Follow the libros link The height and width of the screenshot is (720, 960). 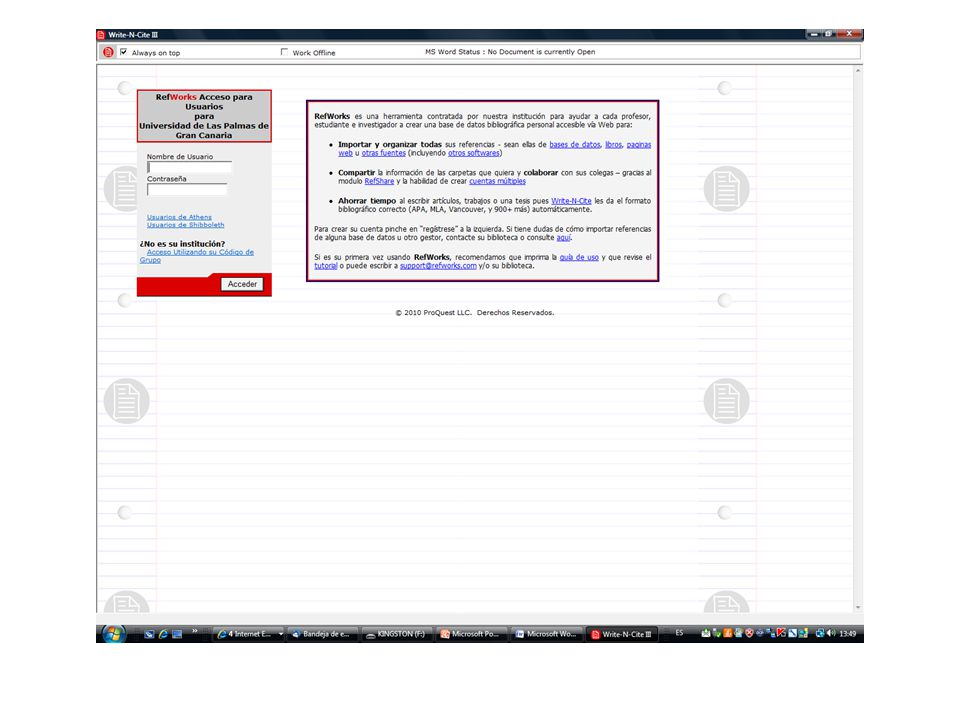click(x=613, y=144)
